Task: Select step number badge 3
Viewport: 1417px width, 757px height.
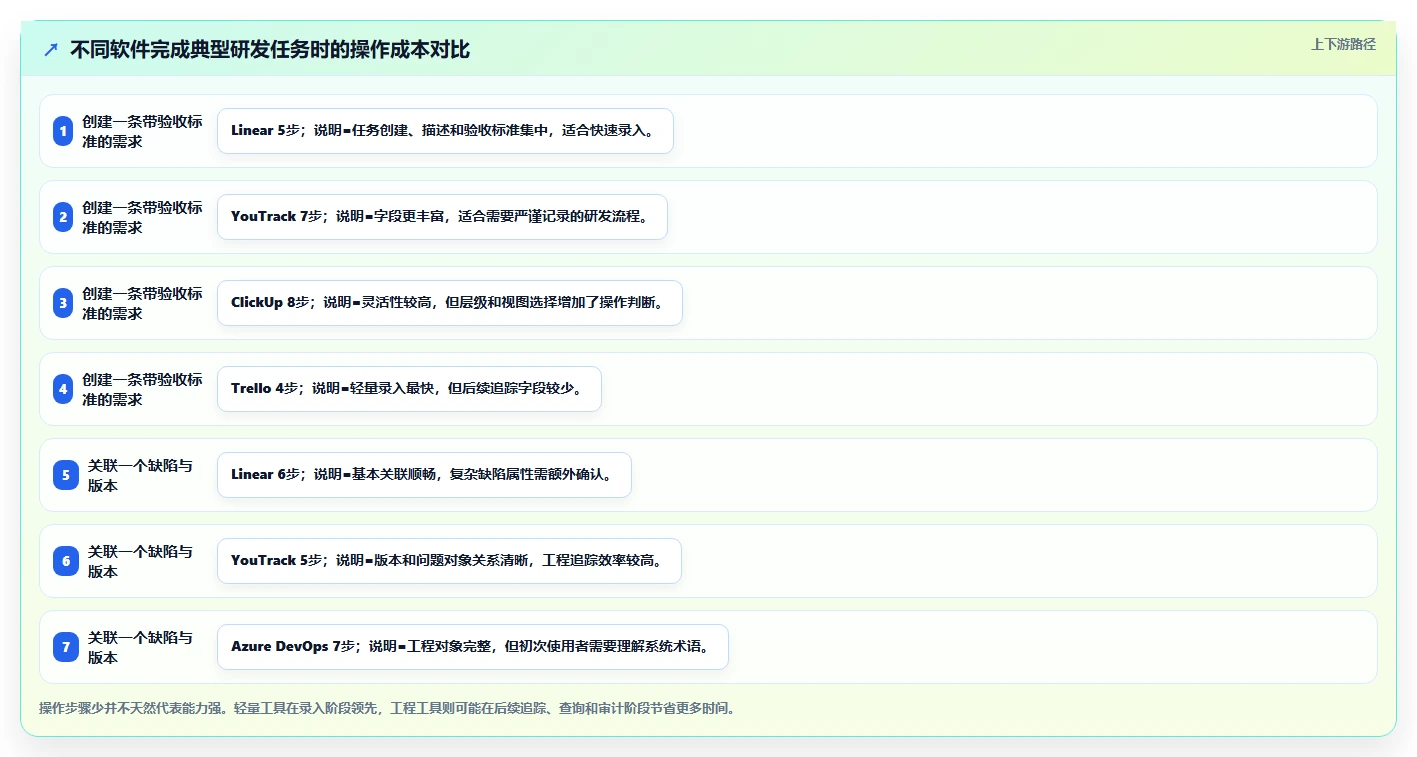Action: 63,303
